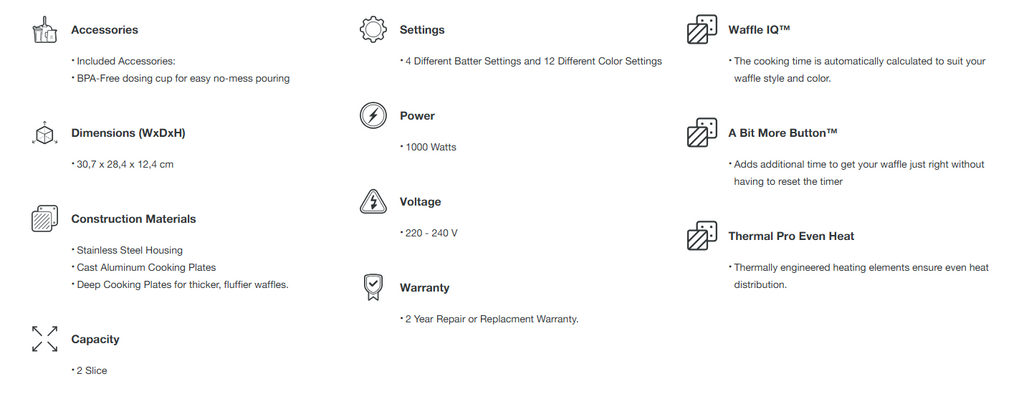1024x394 pixels.
Task: Select the Accessories heading
Action: pos(104,30)
